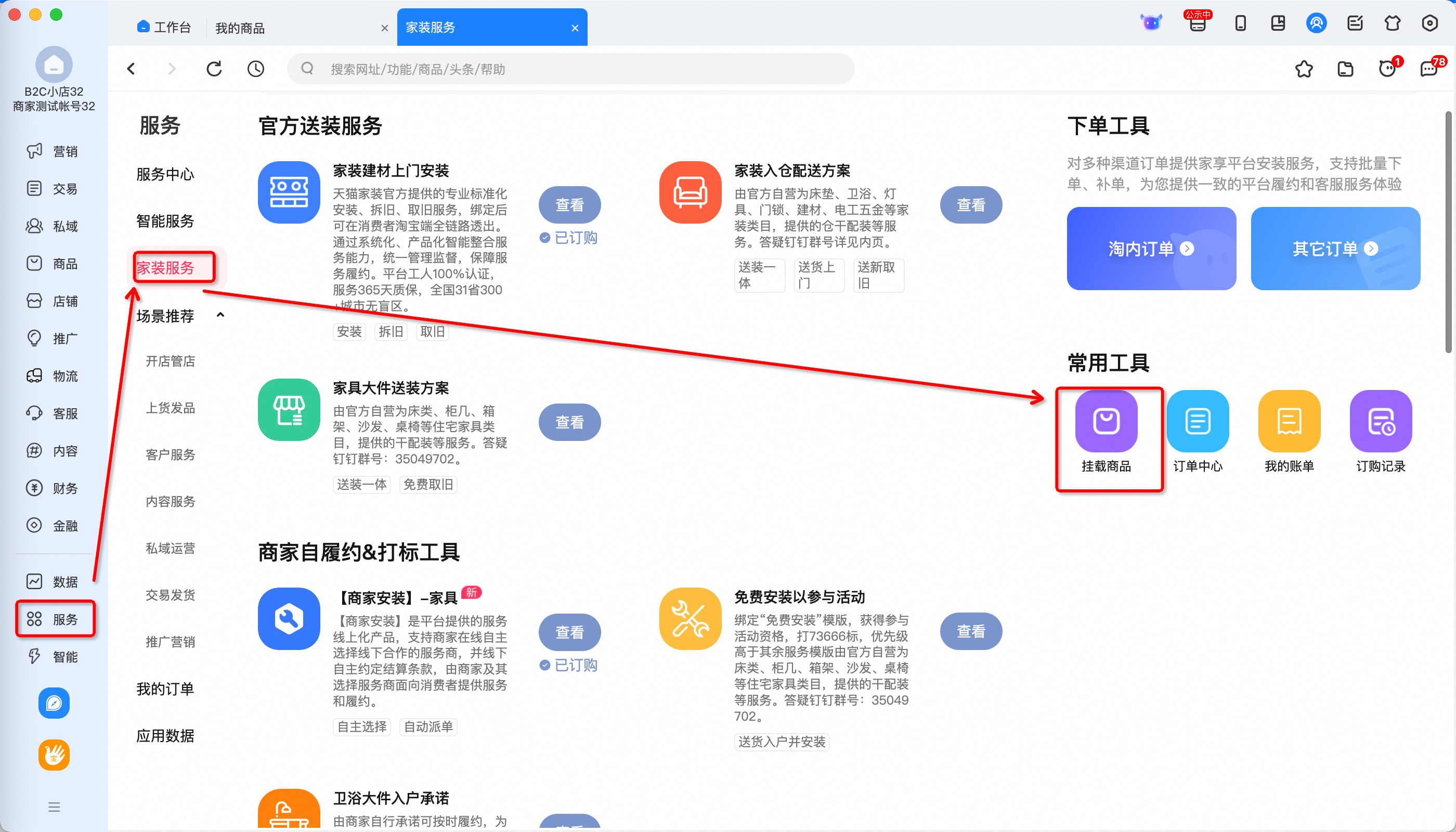Open 我的订单 in service menu

click(165, 689)
